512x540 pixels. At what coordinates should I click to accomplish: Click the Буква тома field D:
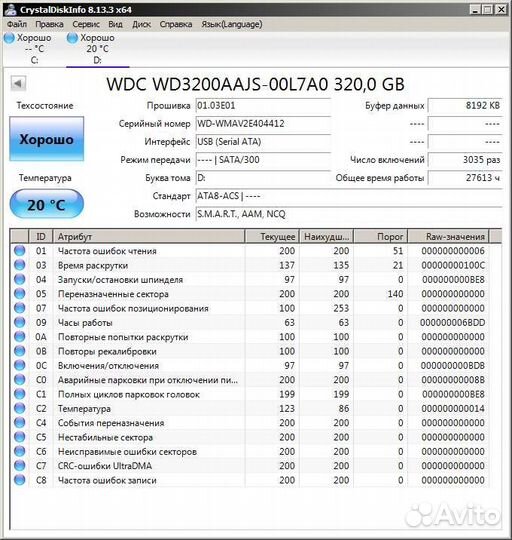[x=263, y=178]
